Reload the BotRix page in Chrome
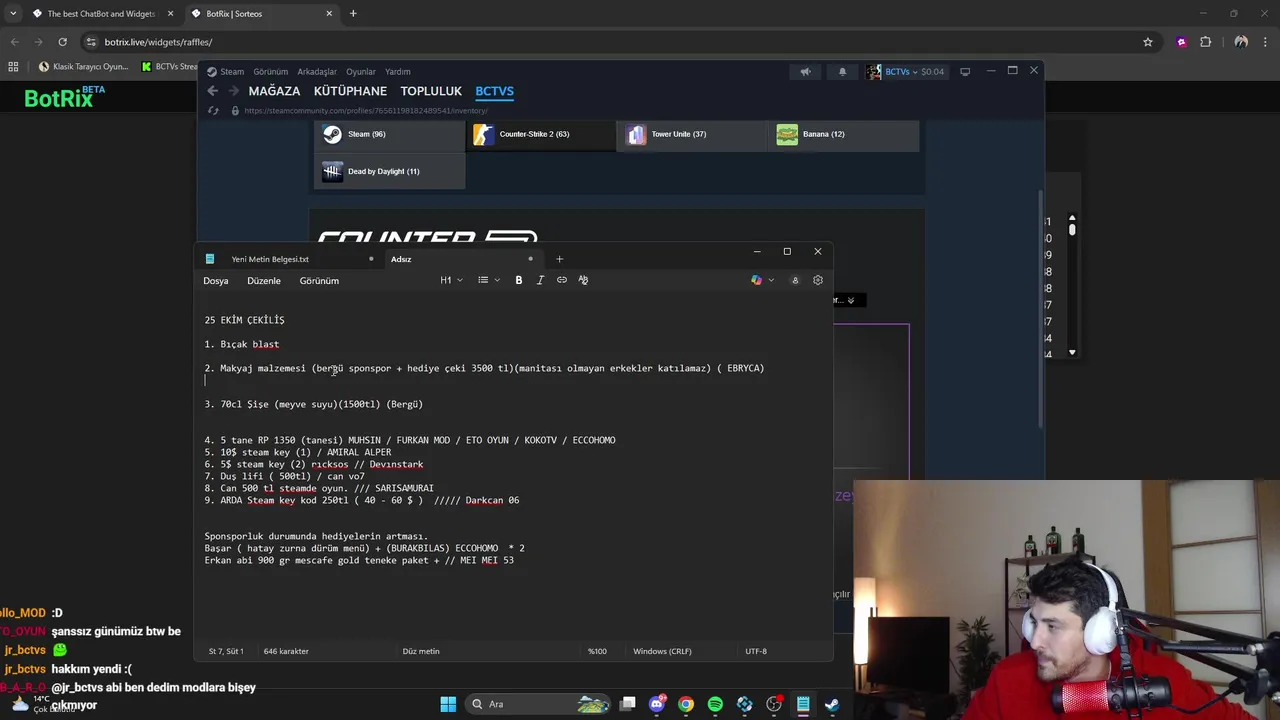 tap(62, 42)
